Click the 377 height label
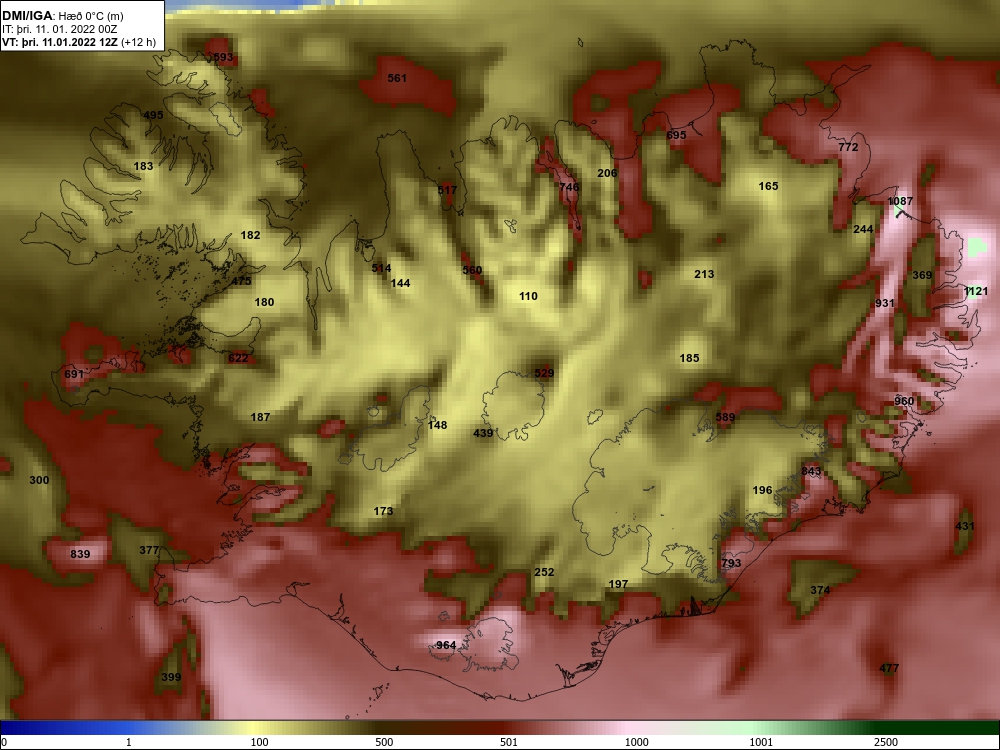Screen dimensions: 1000x750 [x=149, y=550]
